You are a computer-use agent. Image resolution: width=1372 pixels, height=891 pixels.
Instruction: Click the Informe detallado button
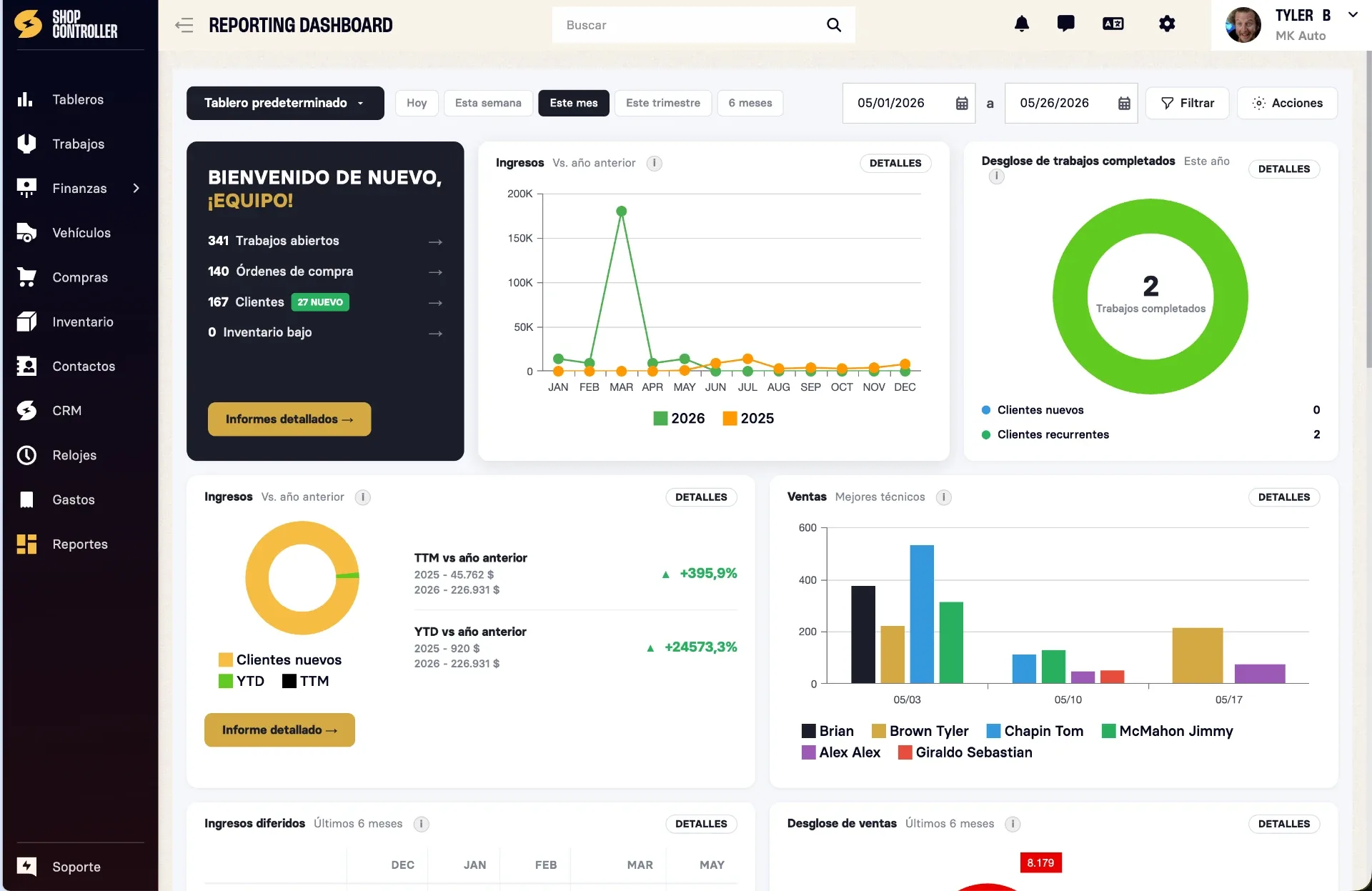(279, 730)
